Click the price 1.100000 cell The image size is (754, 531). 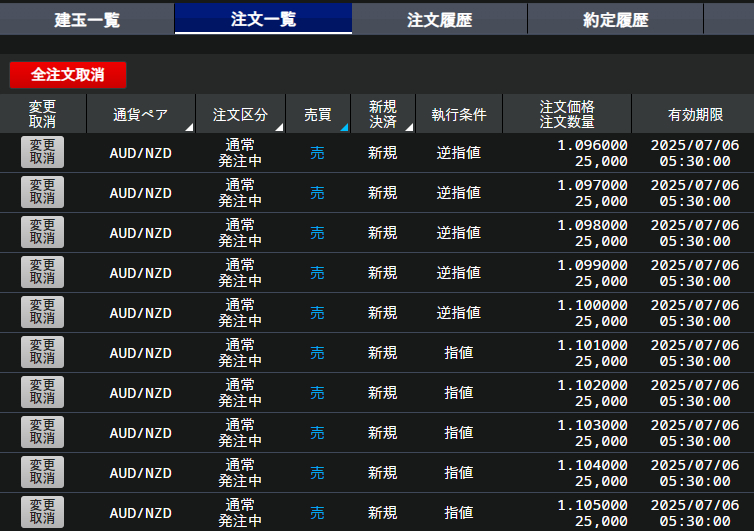click(592, 305)
